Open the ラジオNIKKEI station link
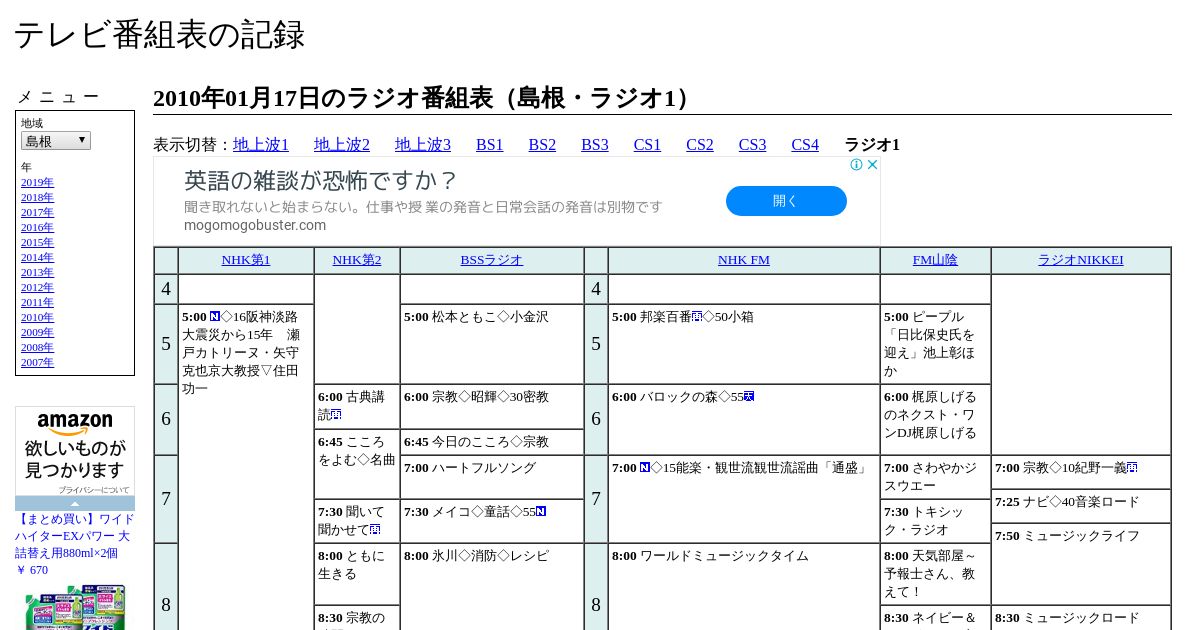The height and width of the screenshot is (630, 1200). coord(1080,260)
